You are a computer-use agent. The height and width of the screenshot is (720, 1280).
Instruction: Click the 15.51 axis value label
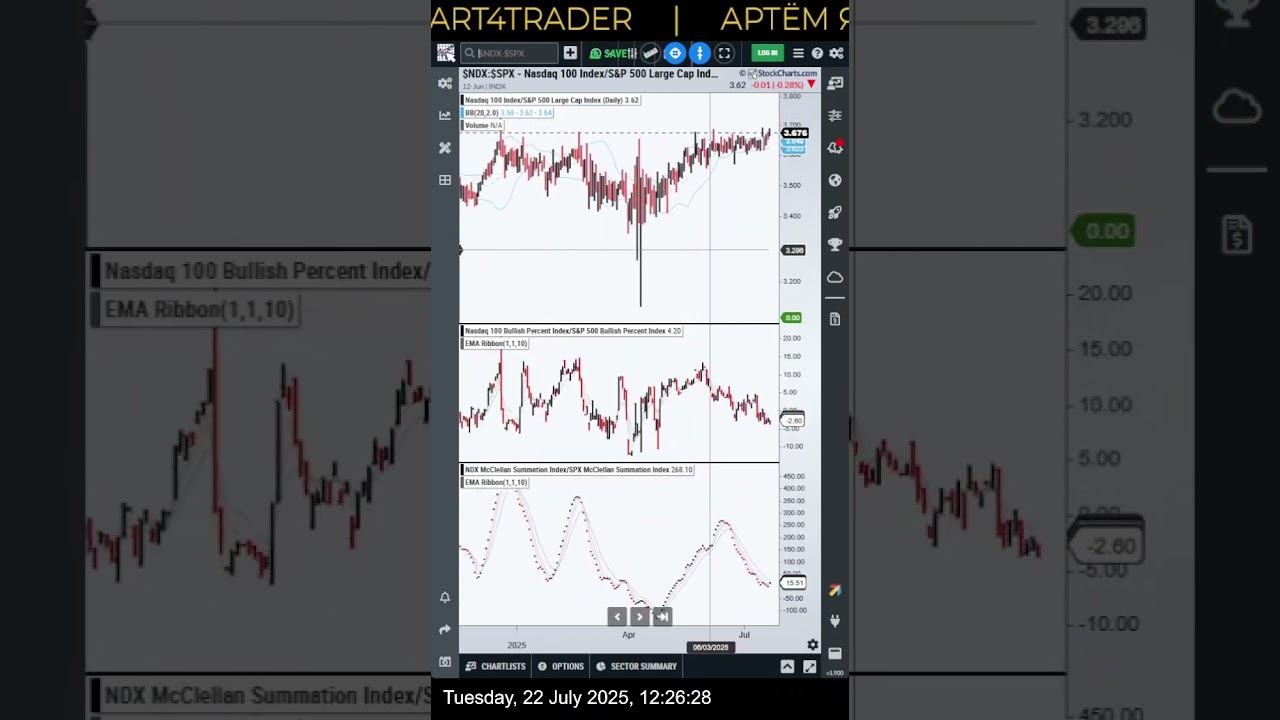tap(794, 583)
